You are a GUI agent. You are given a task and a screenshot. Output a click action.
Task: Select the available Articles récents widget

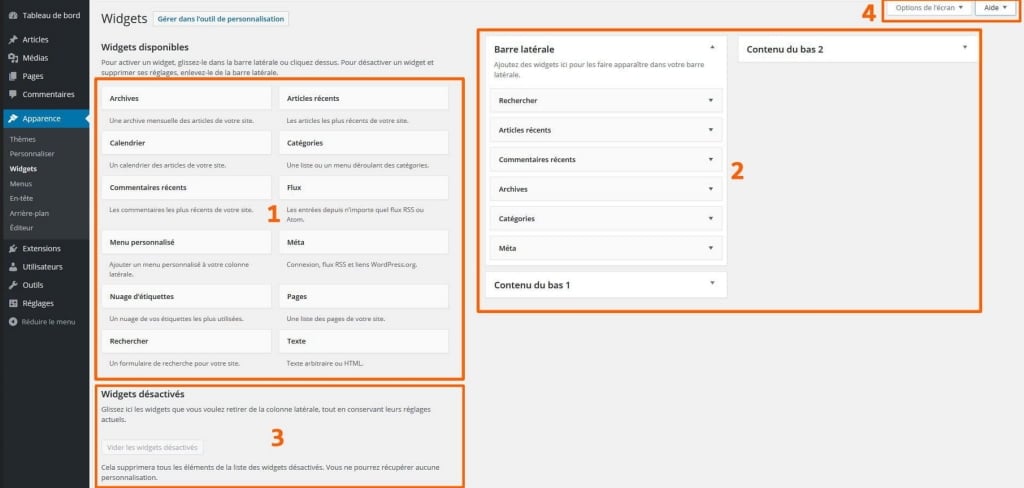coord(364,99)
